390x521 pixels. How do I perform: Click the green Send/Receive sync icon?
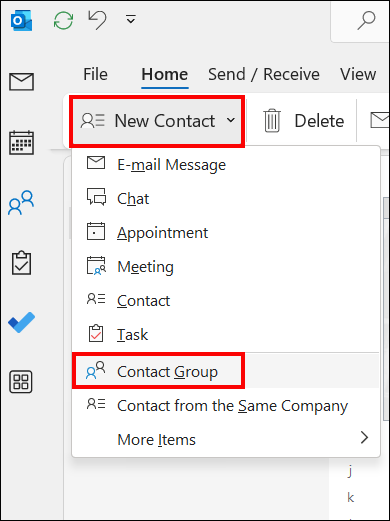point(63,20)
